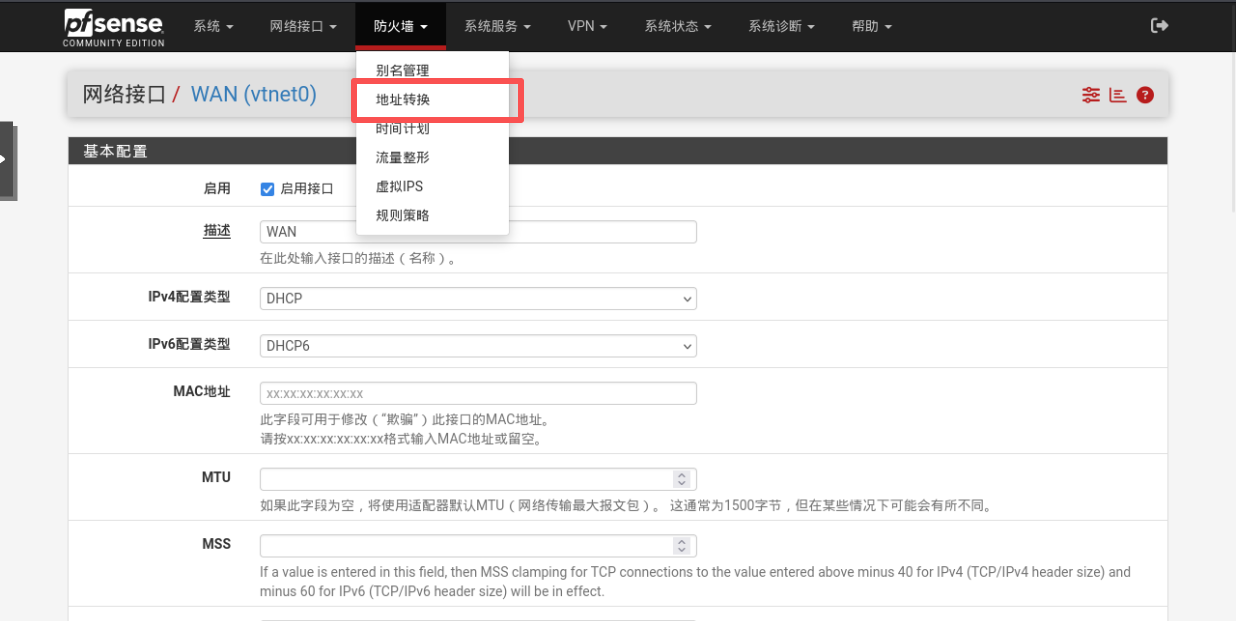Click the pfSense Community Edition logo

coord(113,27)
